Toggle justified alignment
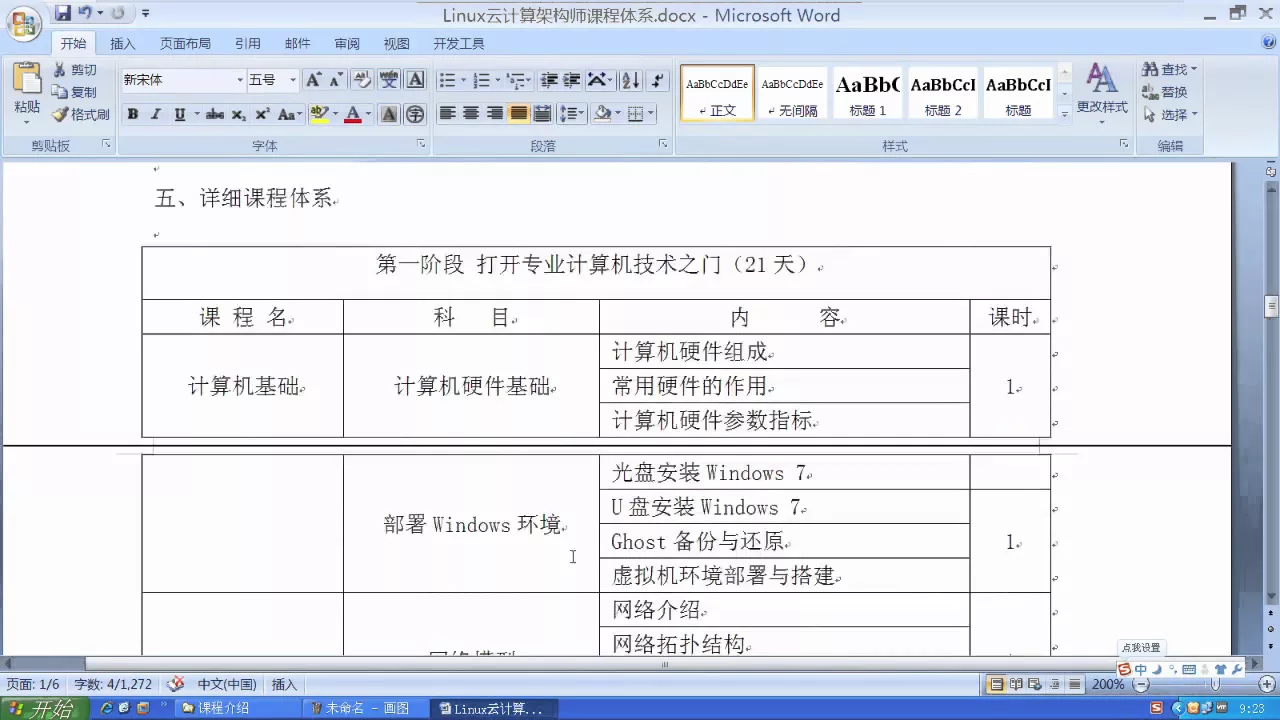The width and height of the screenshot is (1280, 720). coord(519,113)
